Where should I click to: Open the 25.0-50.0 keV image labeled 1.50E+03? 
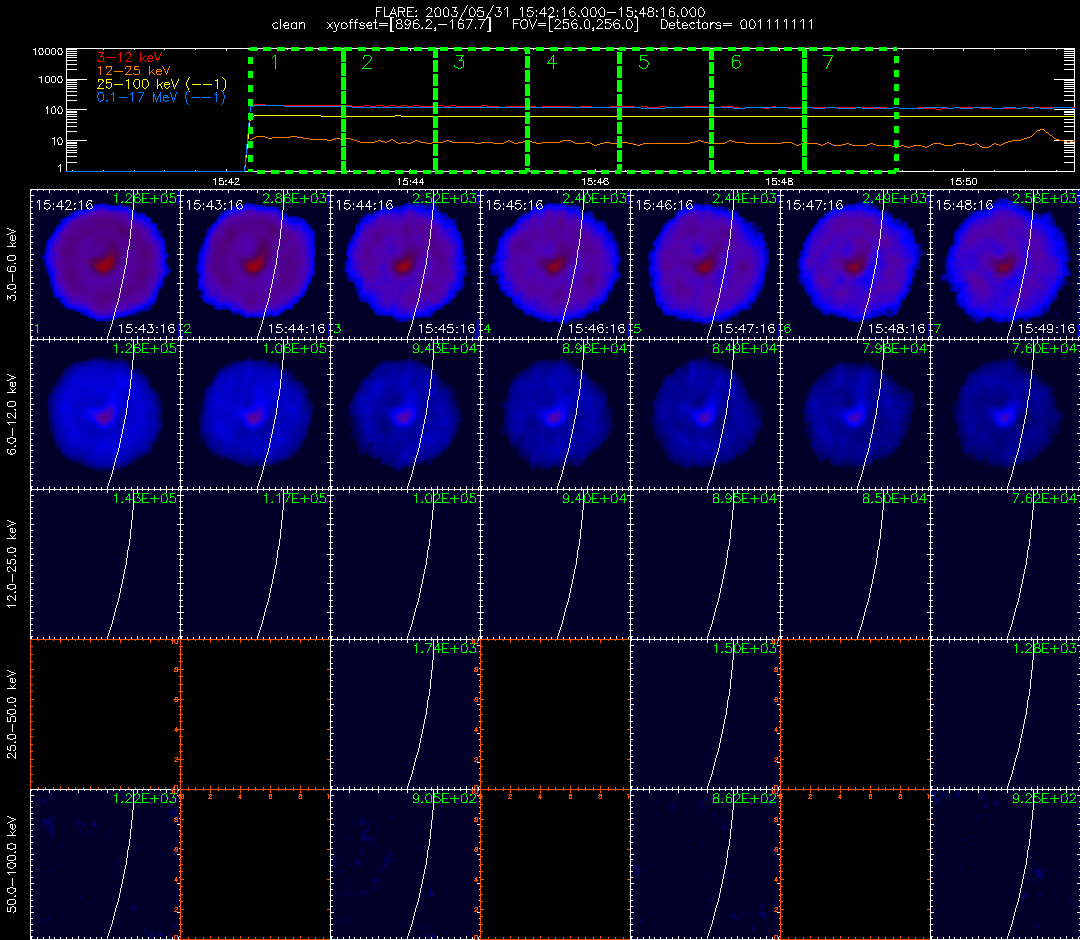click(x=706, y=715)
